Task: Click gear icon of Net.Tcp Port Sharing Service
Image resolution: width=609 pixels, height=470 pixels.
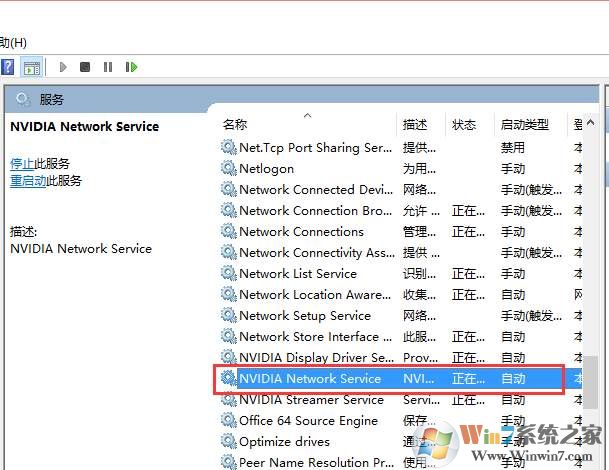Action: point(228,147)
